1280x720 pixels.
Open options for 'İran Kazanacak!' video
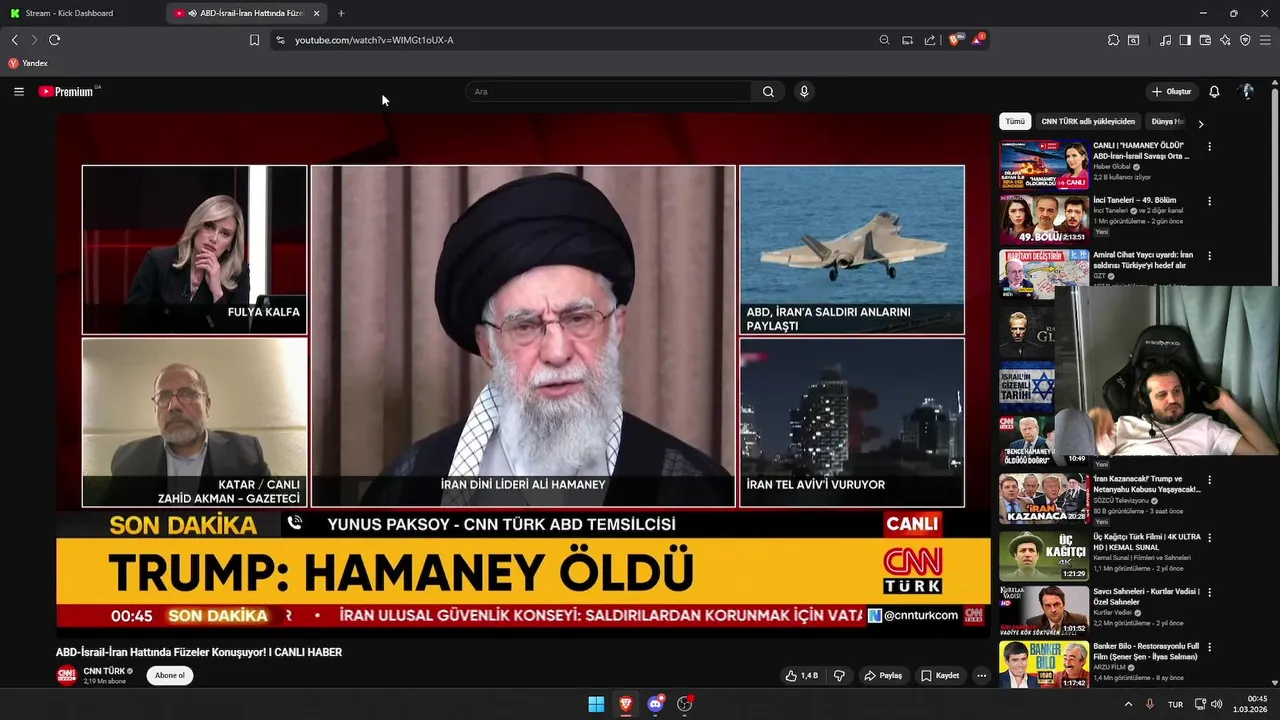point(1209,480)
